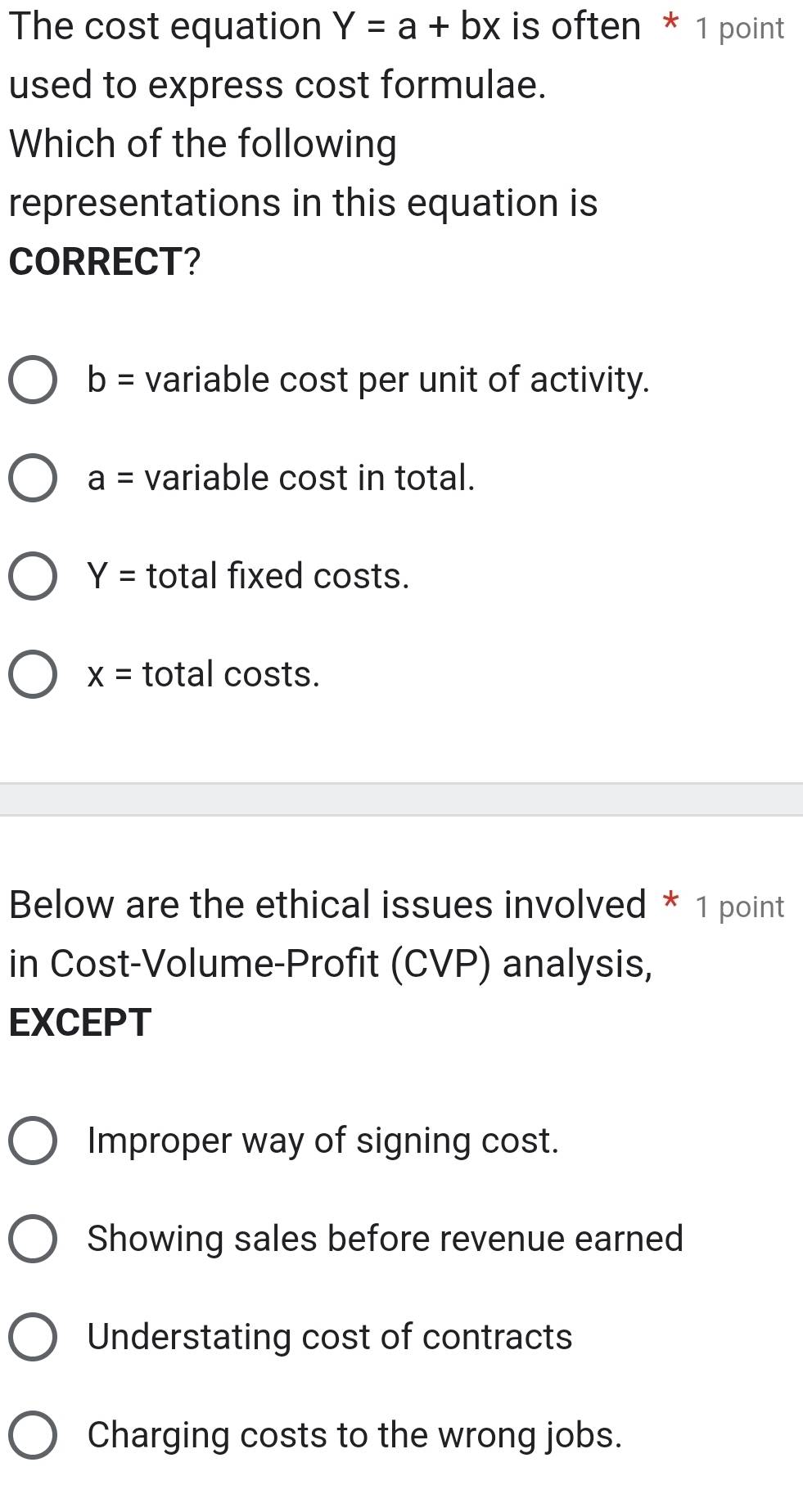Image resolution: width=803 pixels, height=1512 pixels.
Task: Select the 'Understating cost of contracts' radio
Action: point(33,1337)
